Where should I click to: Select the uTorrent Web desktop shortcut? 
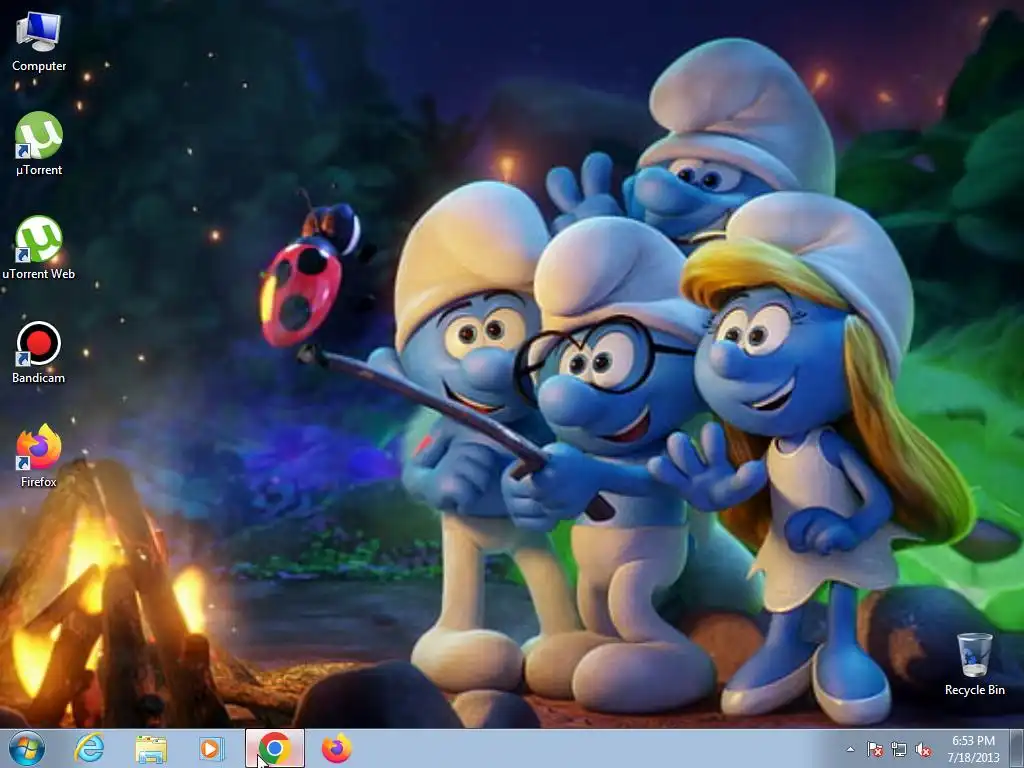[39, 248]
